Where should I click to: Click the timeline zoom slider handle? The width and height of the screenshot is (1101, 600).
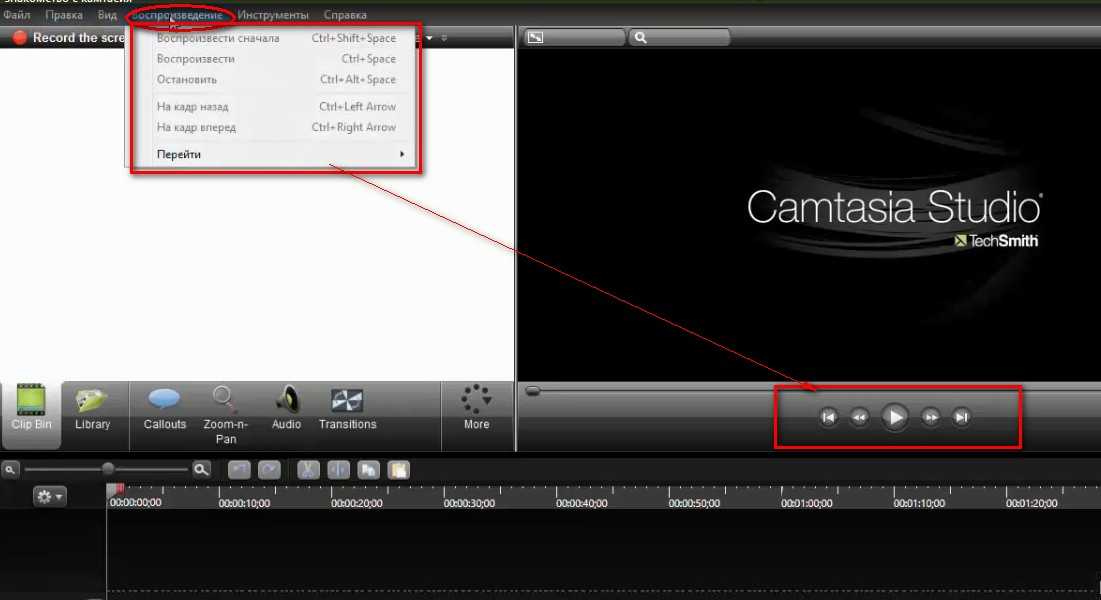pos(108,468)
